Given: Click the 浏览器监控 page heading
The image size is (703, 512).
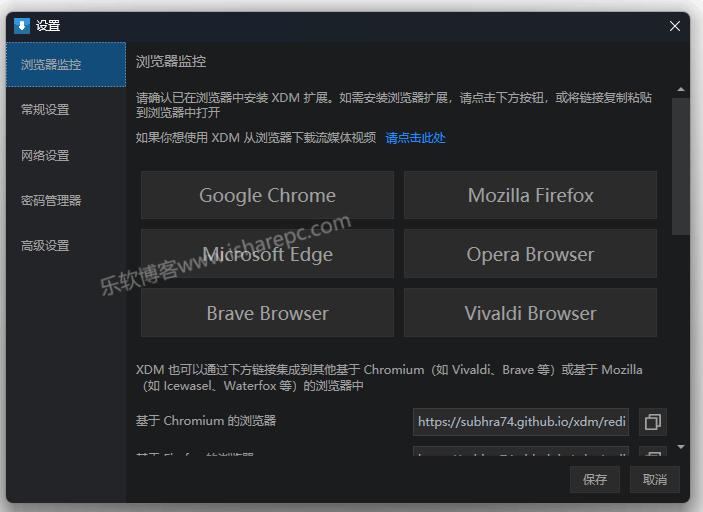Looking at the screenshot, I should click(x=171, y=61).
